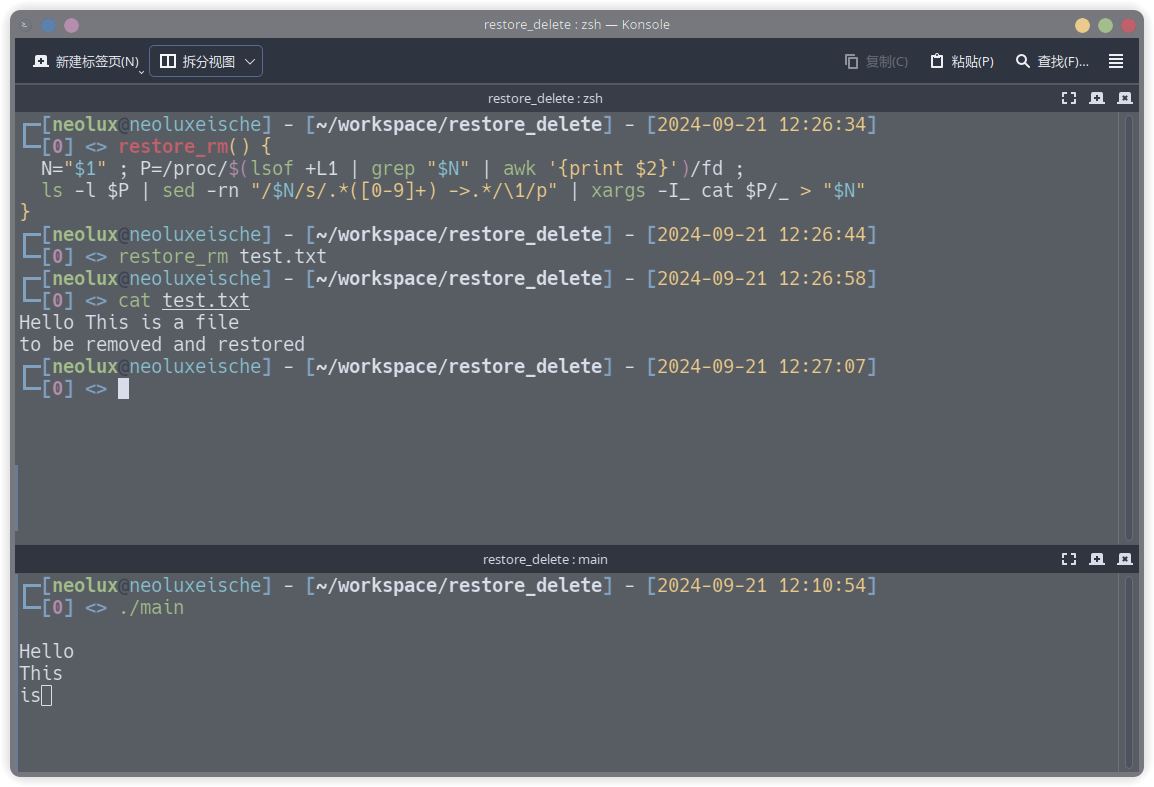Click the timestamp '2024-09-21 12:27:07'
The image size is (1154, 787).
tap(762, 367)
